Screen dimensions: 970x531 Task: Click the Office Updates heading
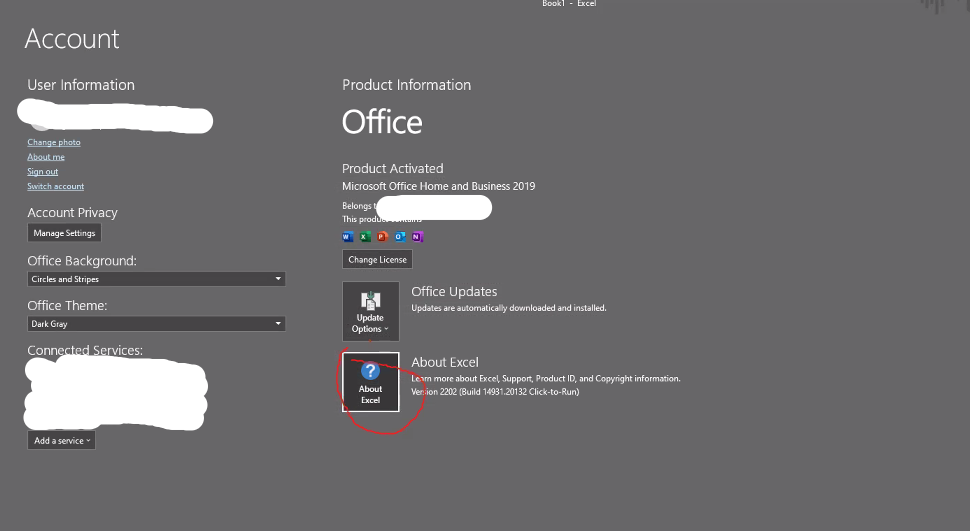[x=454, y=291]
